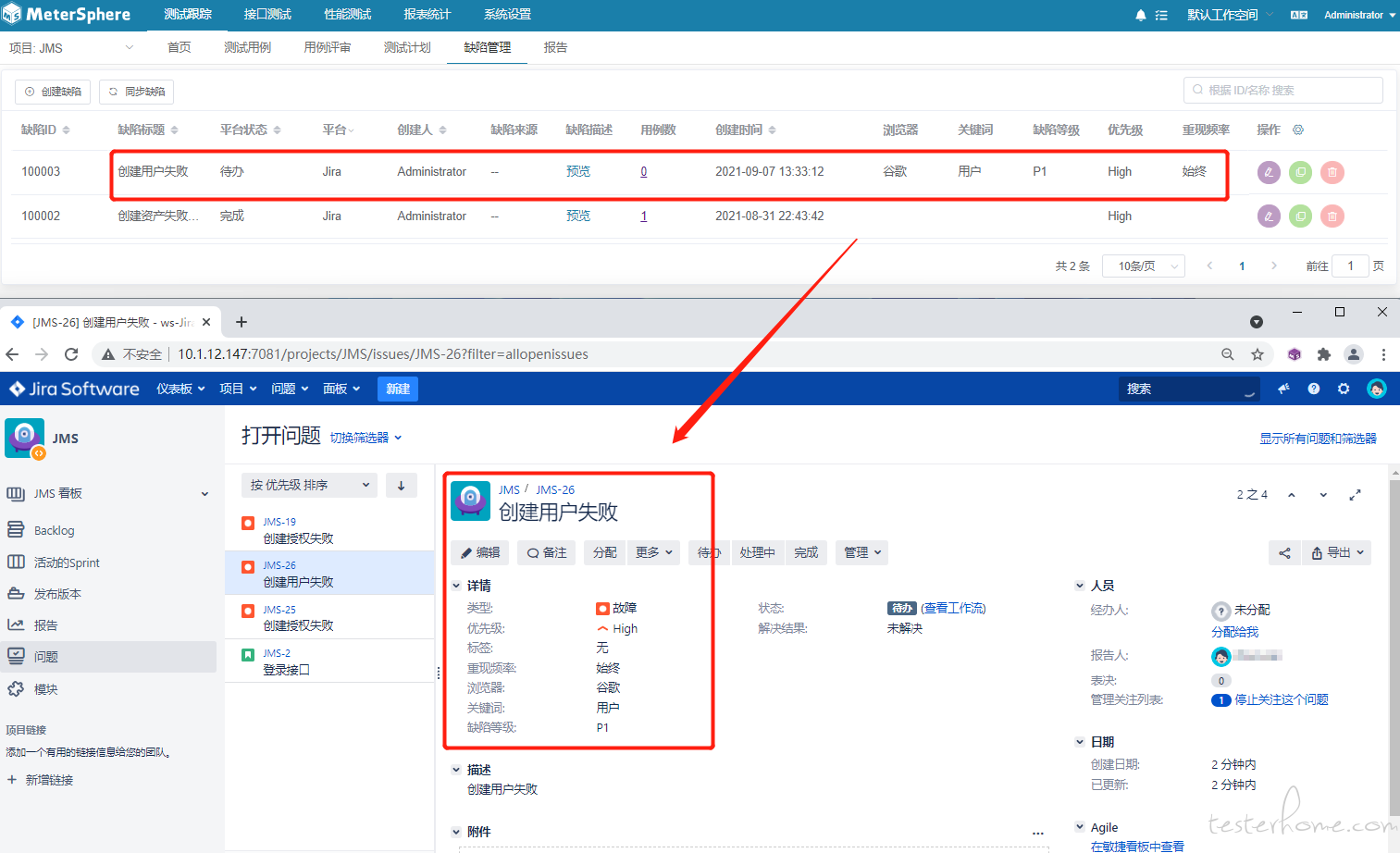Image resolution: width=1400 pixels, height=853 pixels.
Task: Open browser profile avatar icon
Action: tap(1354, 354)
